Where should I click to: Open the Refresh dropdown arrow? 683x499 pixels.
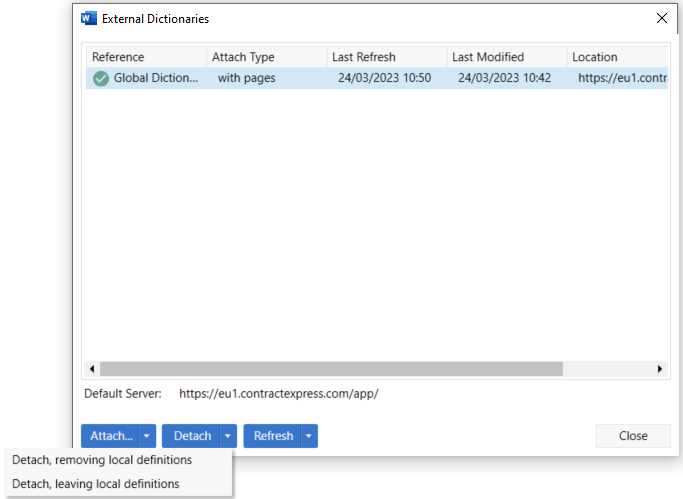pyautogui.click(x=309, y=436)
